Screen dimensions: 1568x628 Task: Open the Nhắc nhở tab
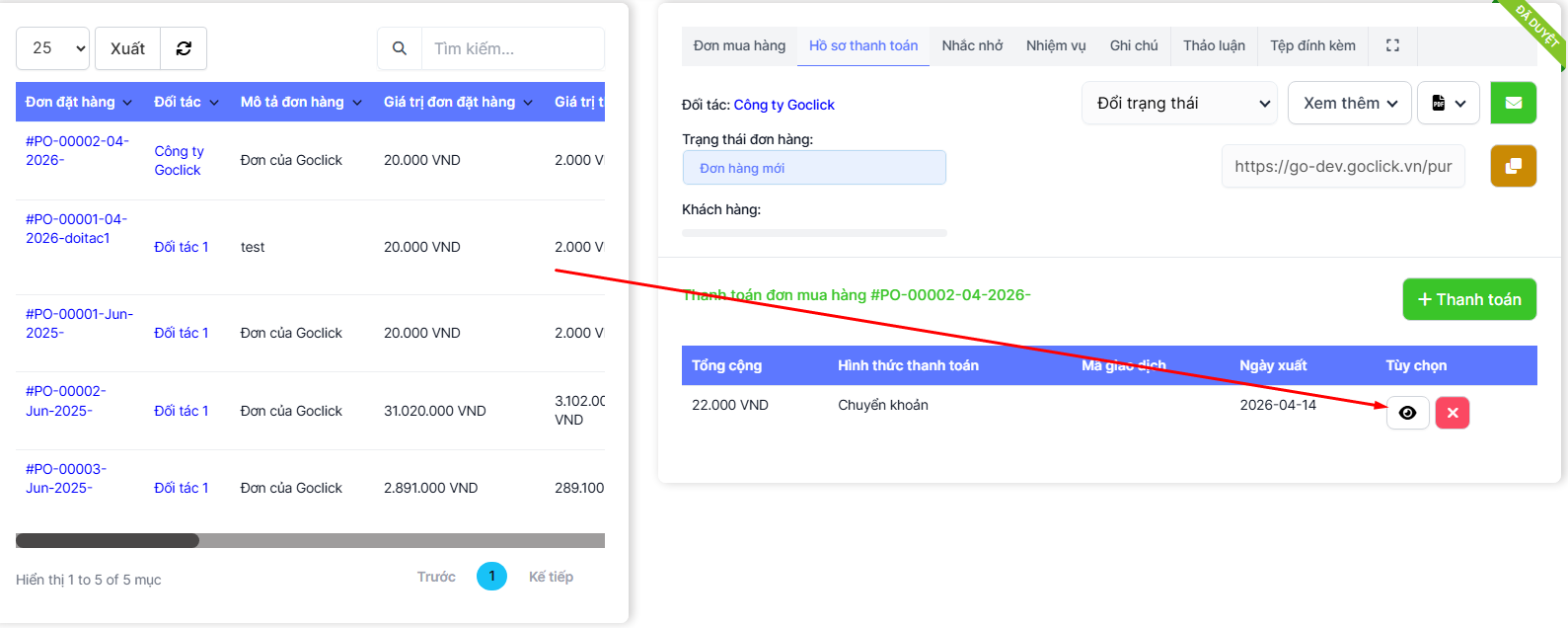(x=972, y=45)
